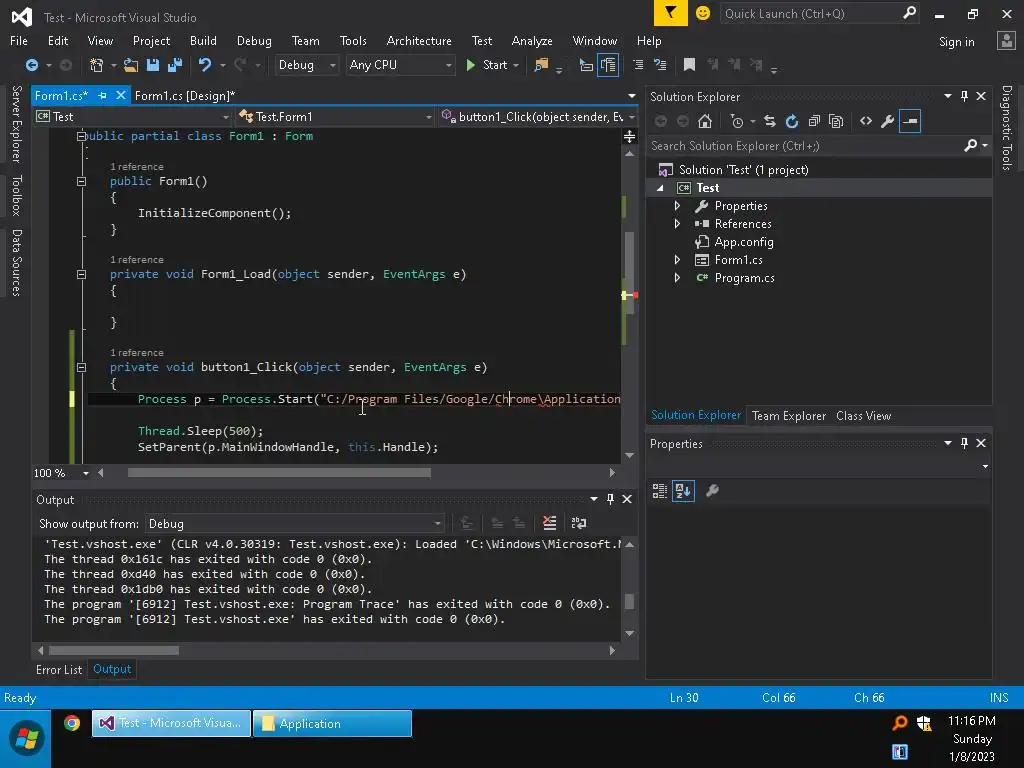
Task: Click the feedback smiley icon
Action: click(x=703, y=13)
